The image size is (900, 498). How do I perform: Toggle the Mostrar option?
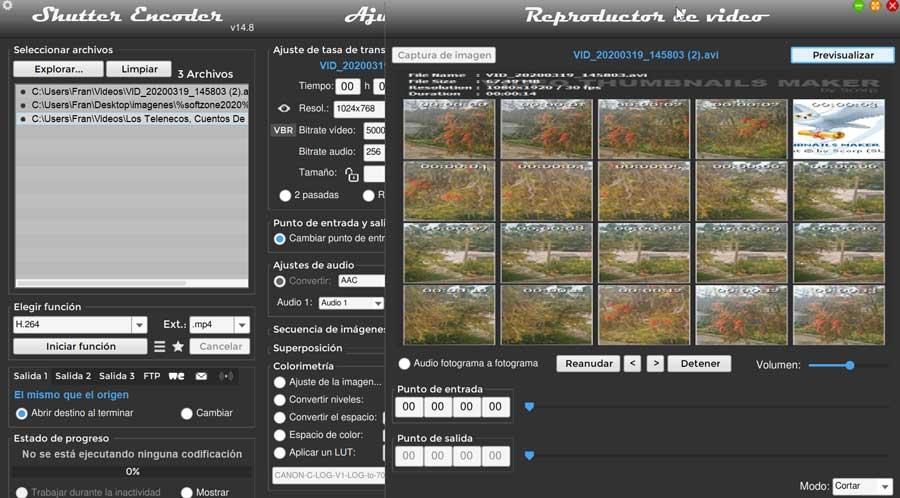coord(187,492)
